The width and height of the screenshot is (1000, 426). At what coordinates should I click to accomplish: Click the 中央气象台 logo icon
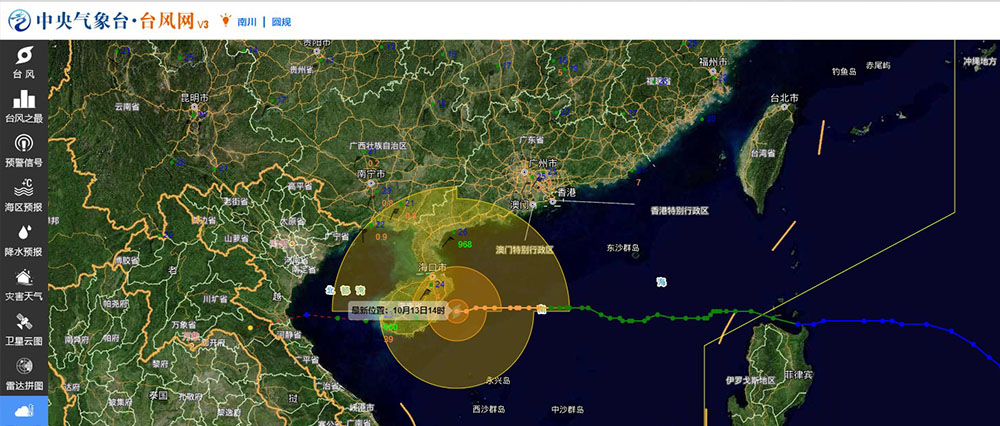click(x=17, y=20)
